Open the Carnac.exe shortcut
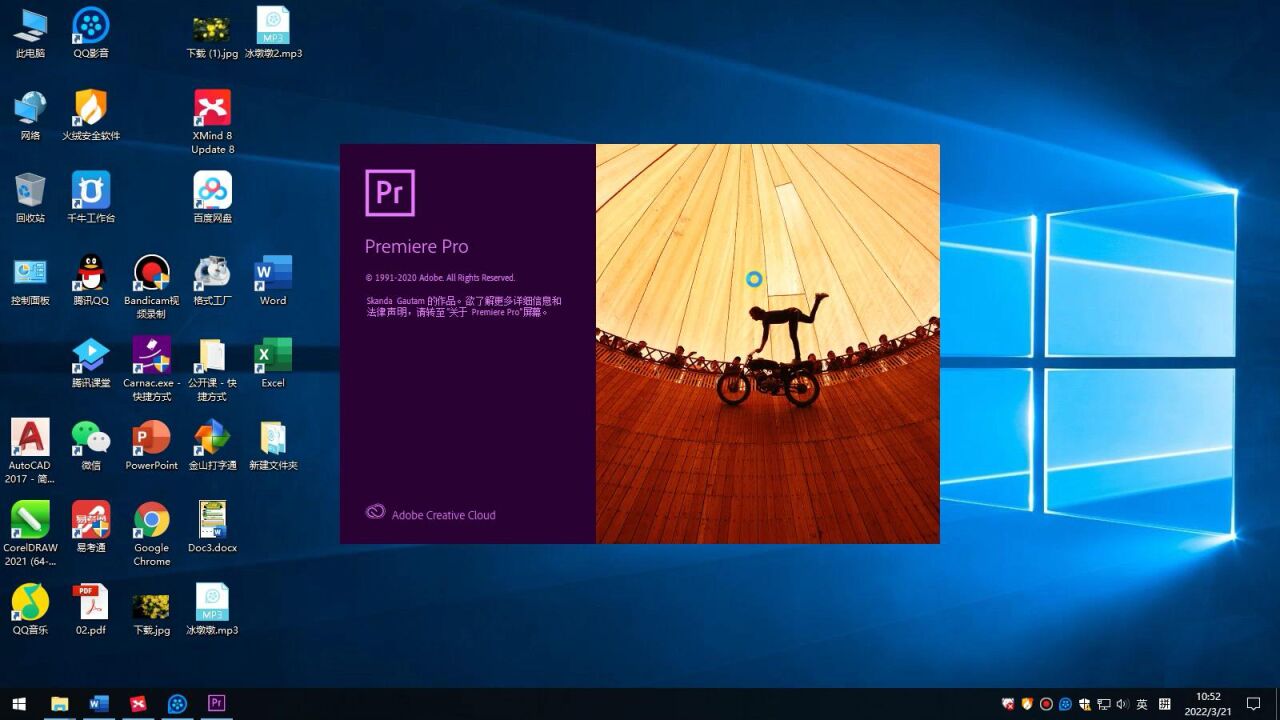Screen dimensions: 1280x720 pos(152,368)
